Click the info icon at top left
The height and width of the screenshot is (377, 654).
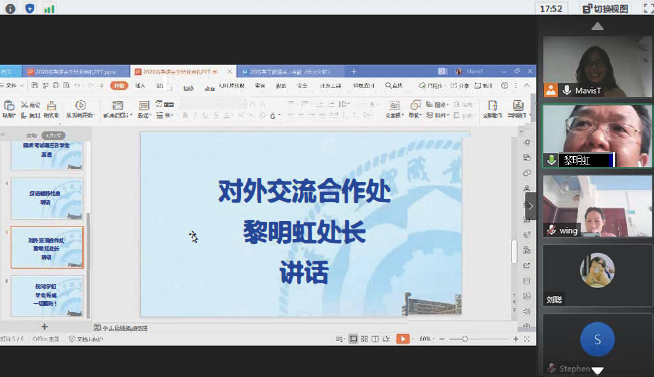[x=10, y=8]
